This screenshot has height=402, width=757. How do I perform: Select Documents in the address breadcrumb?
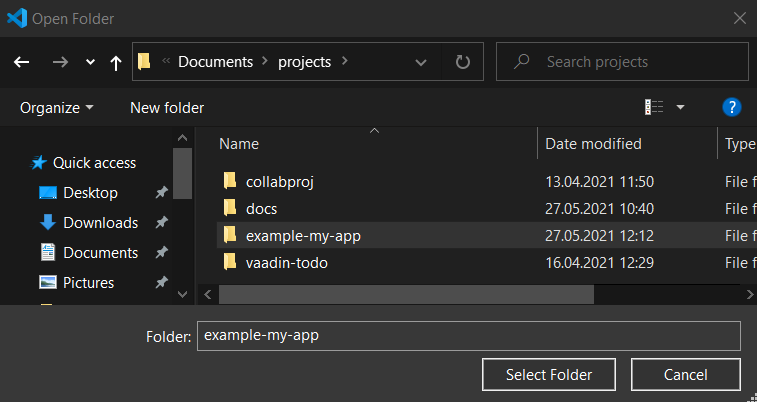pyautogui.click(x=215, y=62)
